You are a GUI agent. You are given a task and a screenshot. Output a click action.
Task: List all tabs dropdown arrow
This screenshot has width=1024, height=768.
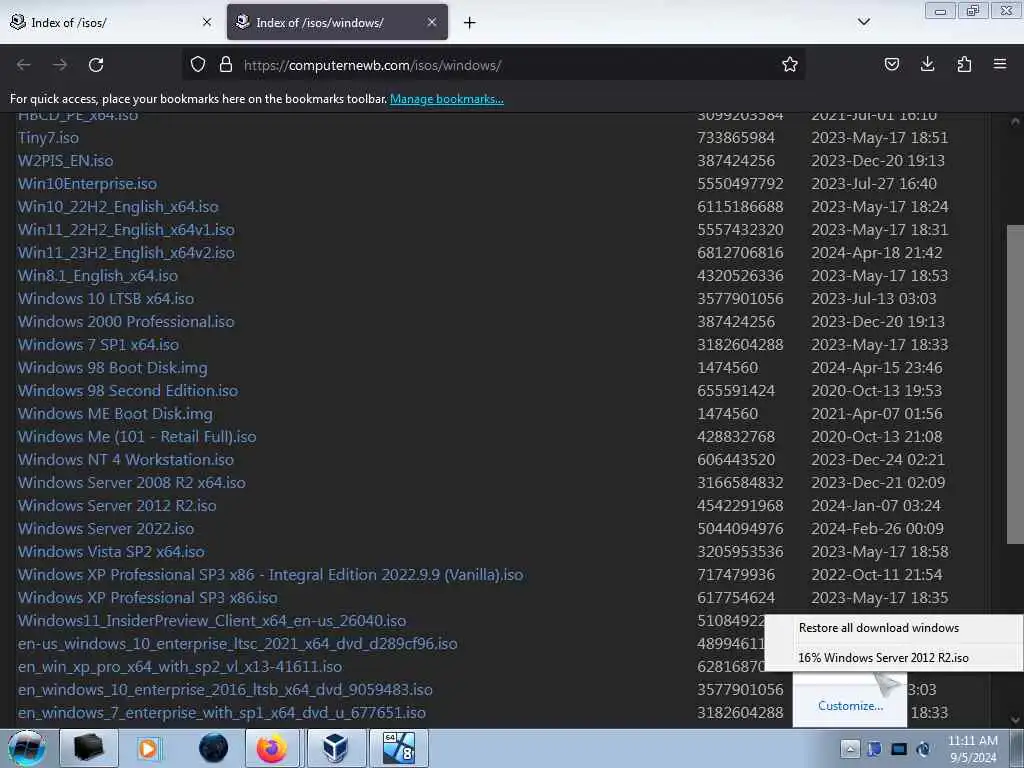click(863, 22)
